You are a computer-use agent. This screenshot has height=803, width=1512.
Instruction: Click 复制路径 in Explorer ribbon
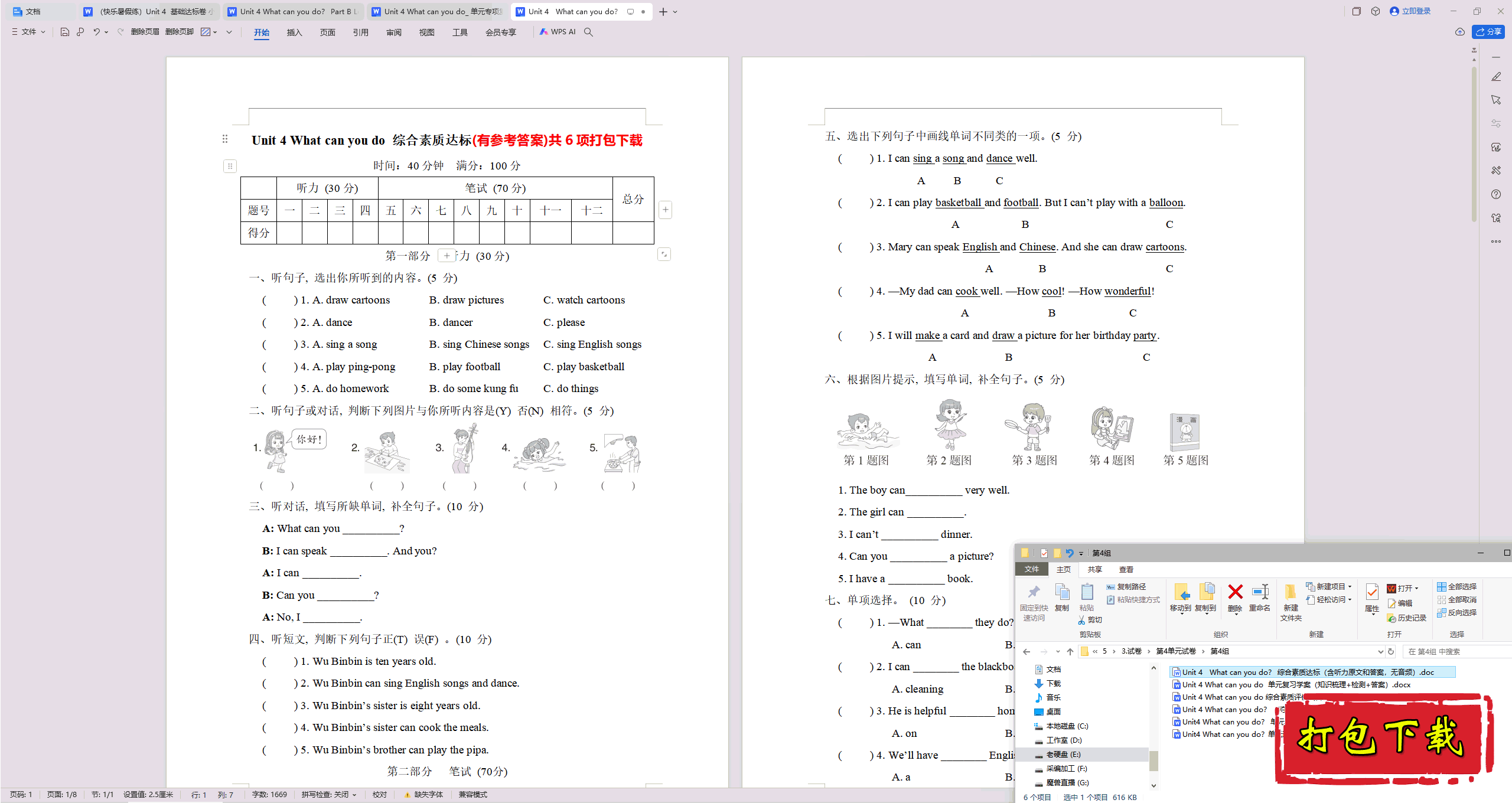1126,586
